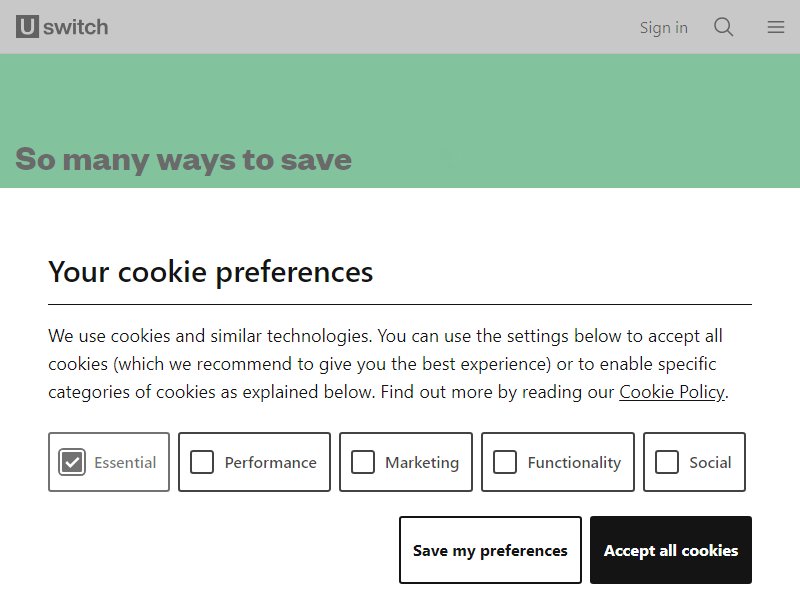
Task: Click Save my preferences button
Action: coord(490,550)
